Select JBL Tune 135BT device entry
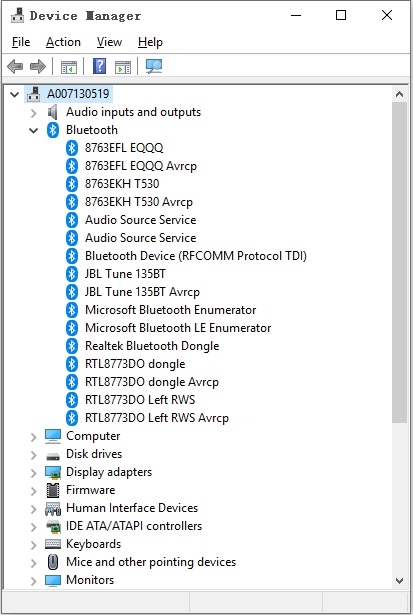413x615 pixels. (125, 274)
